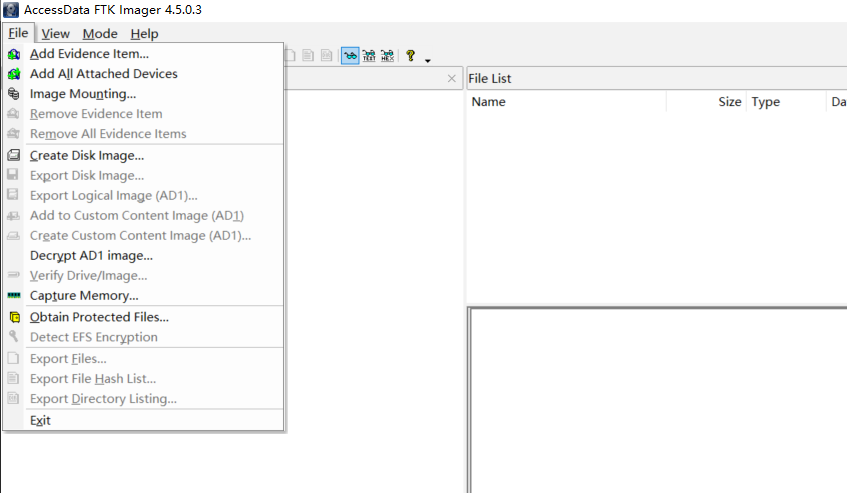Close the Evidence Tree panel
The height and width of the screenshot is (493, 847).
pos(453,79)
